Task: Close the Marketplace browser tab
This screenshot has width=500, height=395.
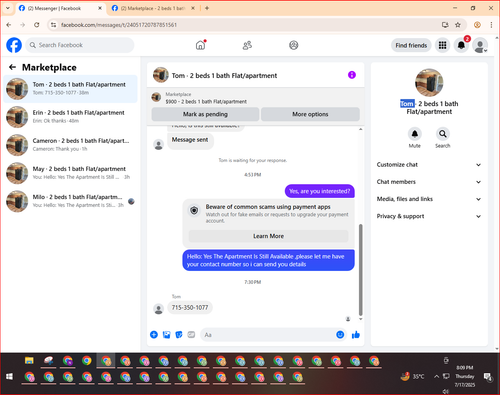Action: coord(193,8)
